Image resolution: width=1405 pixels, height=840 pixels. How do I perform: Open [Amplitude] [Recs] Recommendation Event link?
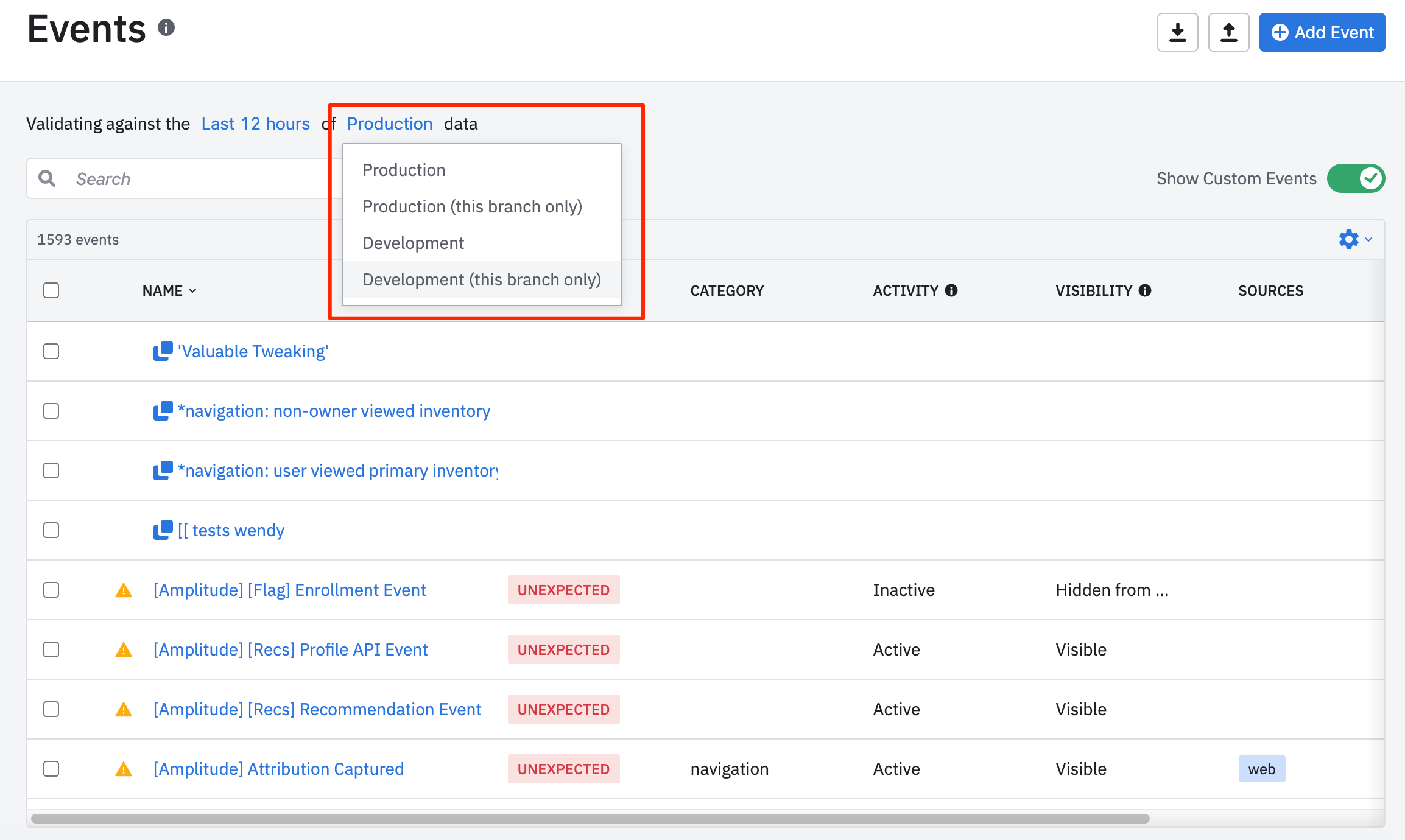click(317, 709)
